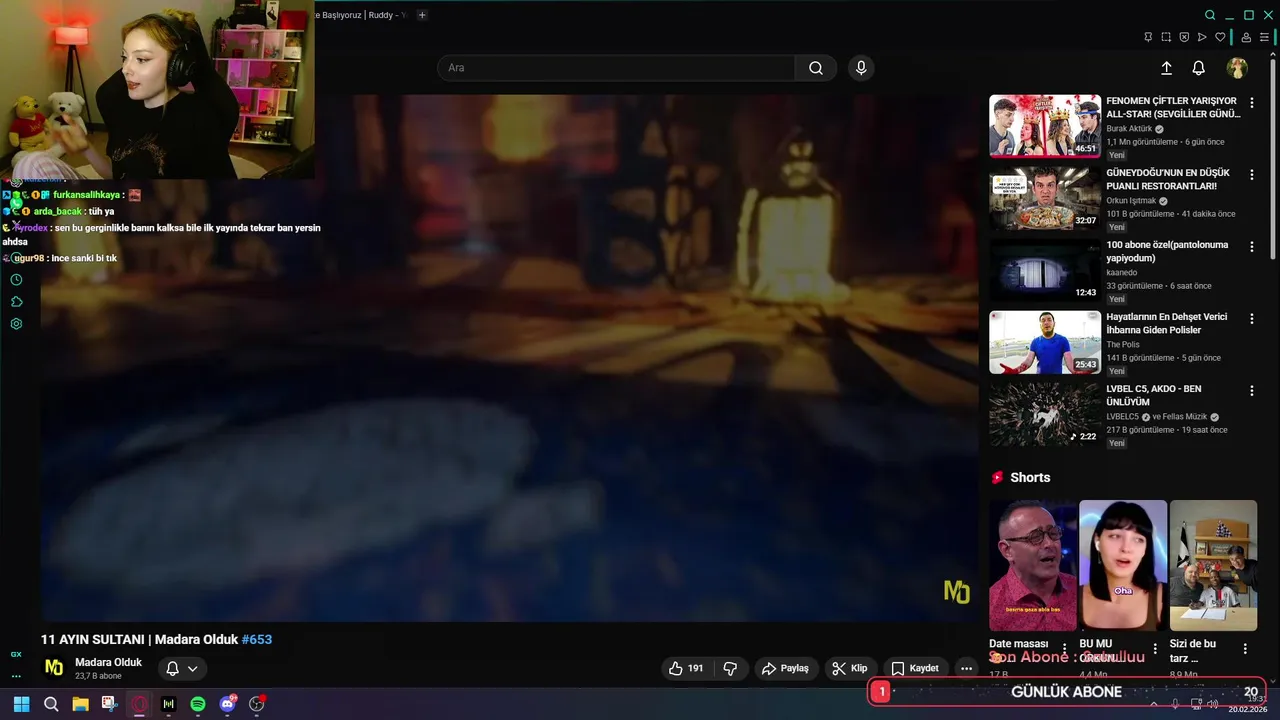Open the Opera flow send icon

[1202, 37]
